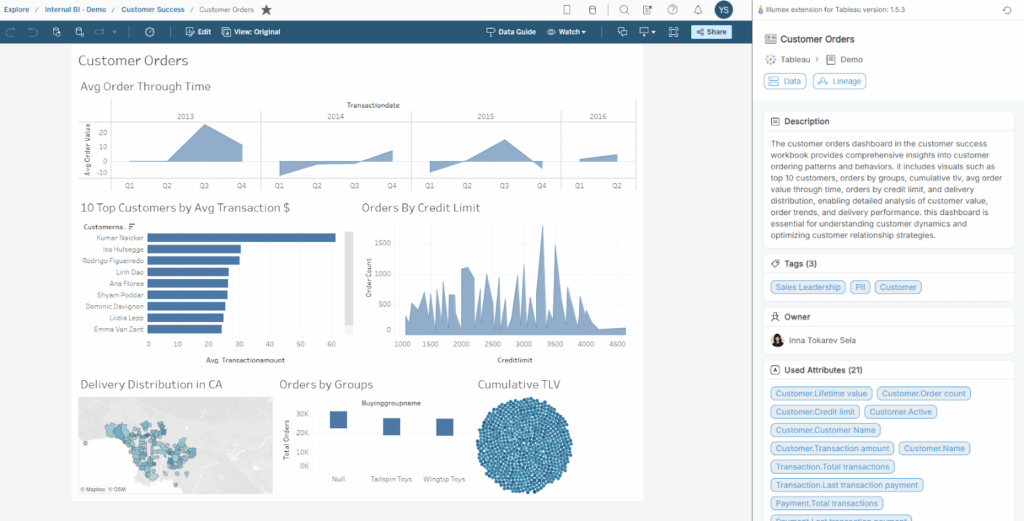
Task: Refresh the Illumex extension panel
Action: click(x=1007, y=10)
